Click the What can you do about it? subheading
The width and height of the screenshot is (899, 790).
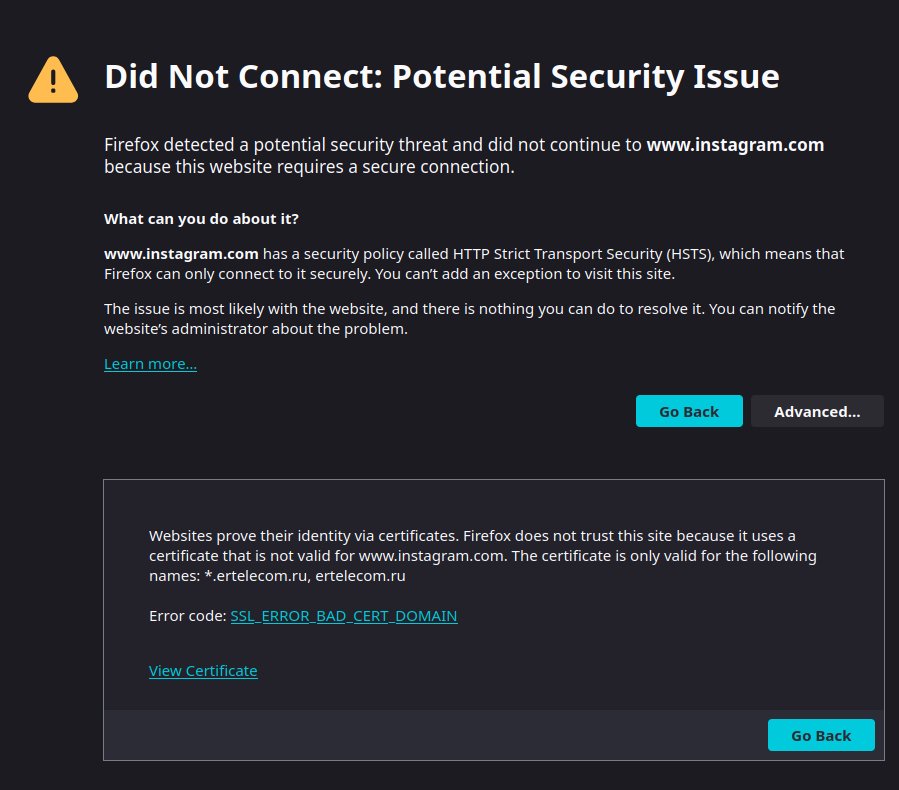pos(201,219)
